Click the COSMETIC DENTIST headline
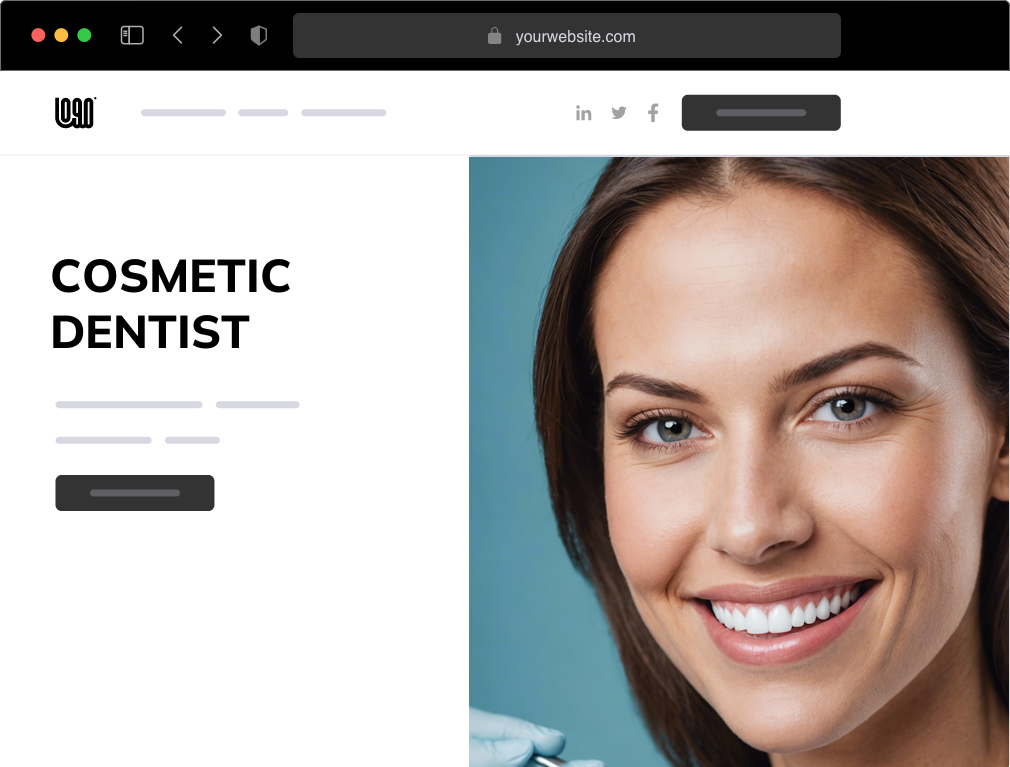The height and width of the screenshot is (767, 1010). click(171, 304)
